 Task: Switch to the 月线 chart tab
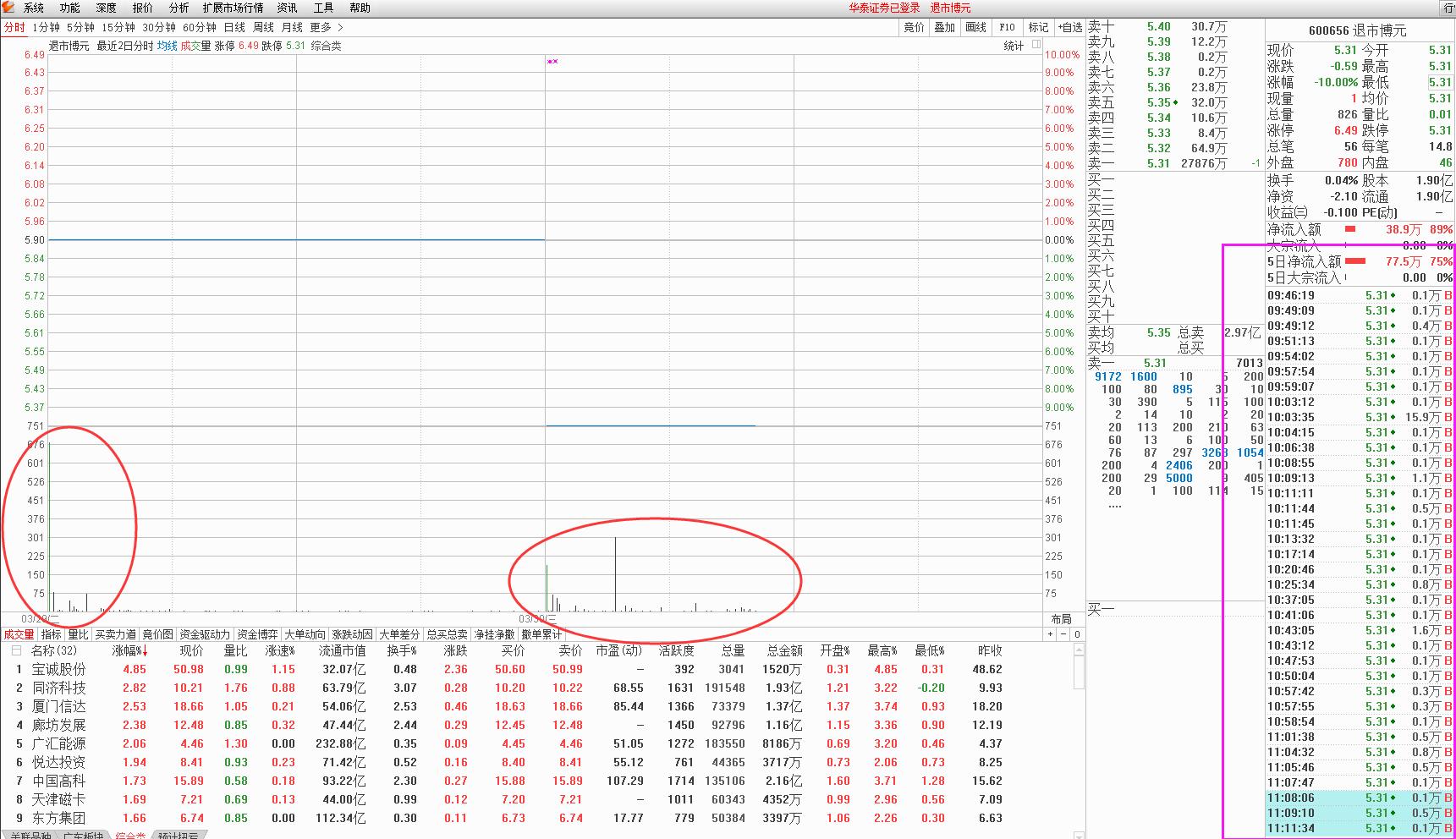(292, 28)
